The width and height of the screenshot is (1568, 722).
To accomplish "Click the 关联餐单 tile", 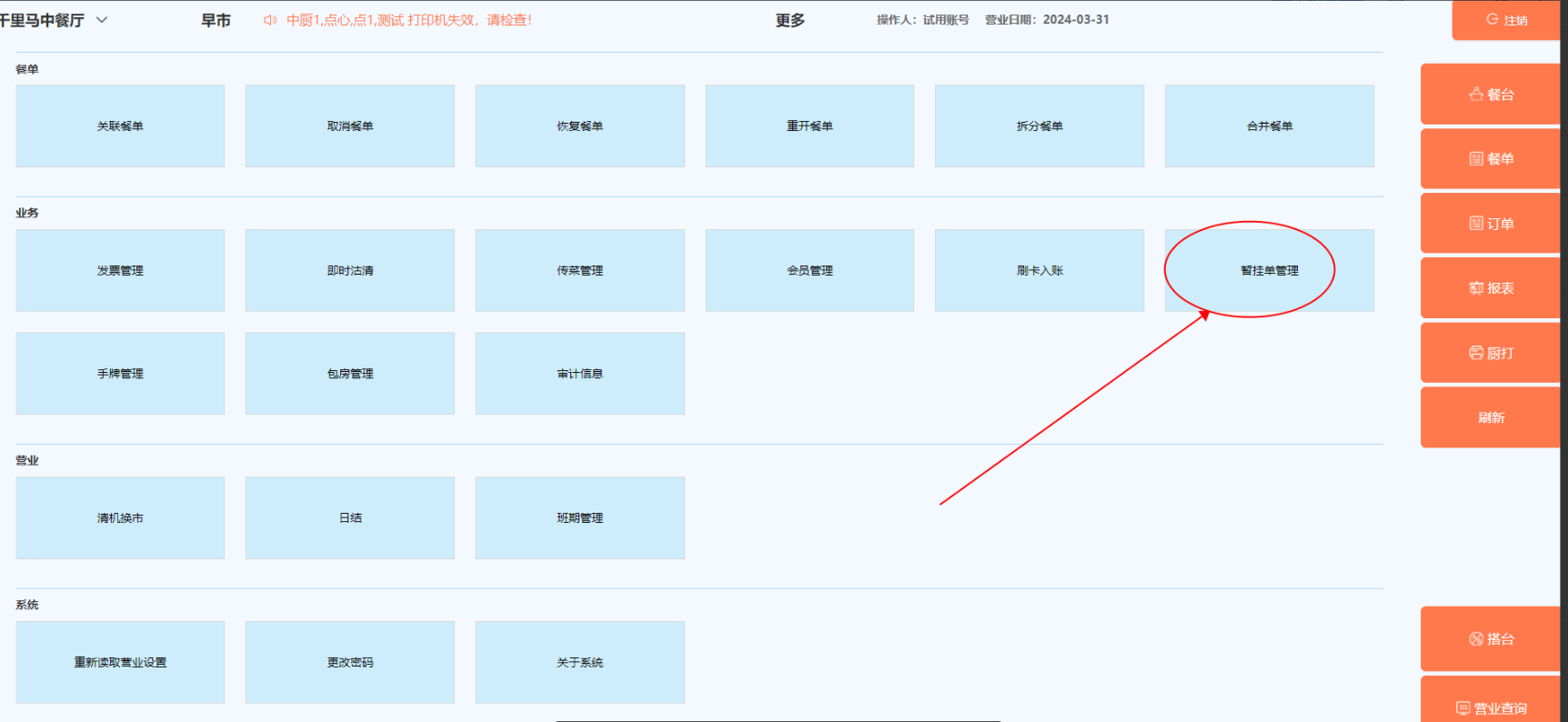I will click(120, 126).
